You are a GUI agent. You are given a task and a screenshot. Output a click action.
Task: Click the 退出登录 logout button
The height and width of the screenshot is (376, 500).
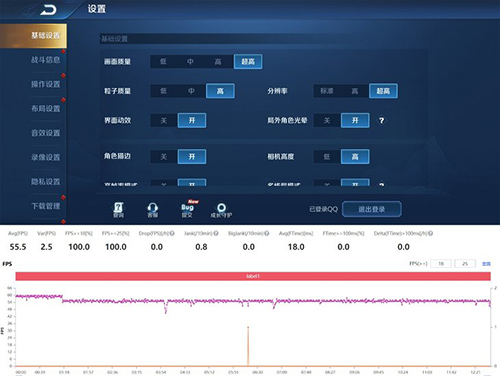point(372,209)
